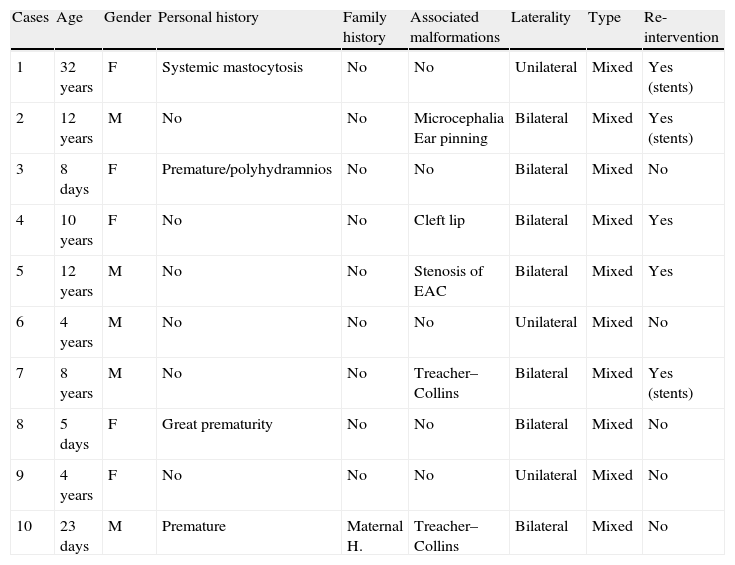
Task: Click the Cases column header
Action: [x=30, y=18]
